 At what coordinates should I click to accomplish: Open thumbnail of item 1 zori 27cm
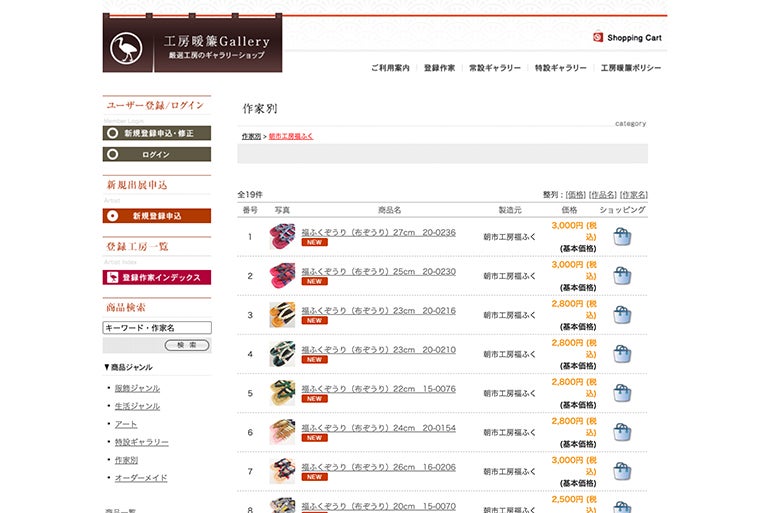pyautogui.click(x=282, y=237)
